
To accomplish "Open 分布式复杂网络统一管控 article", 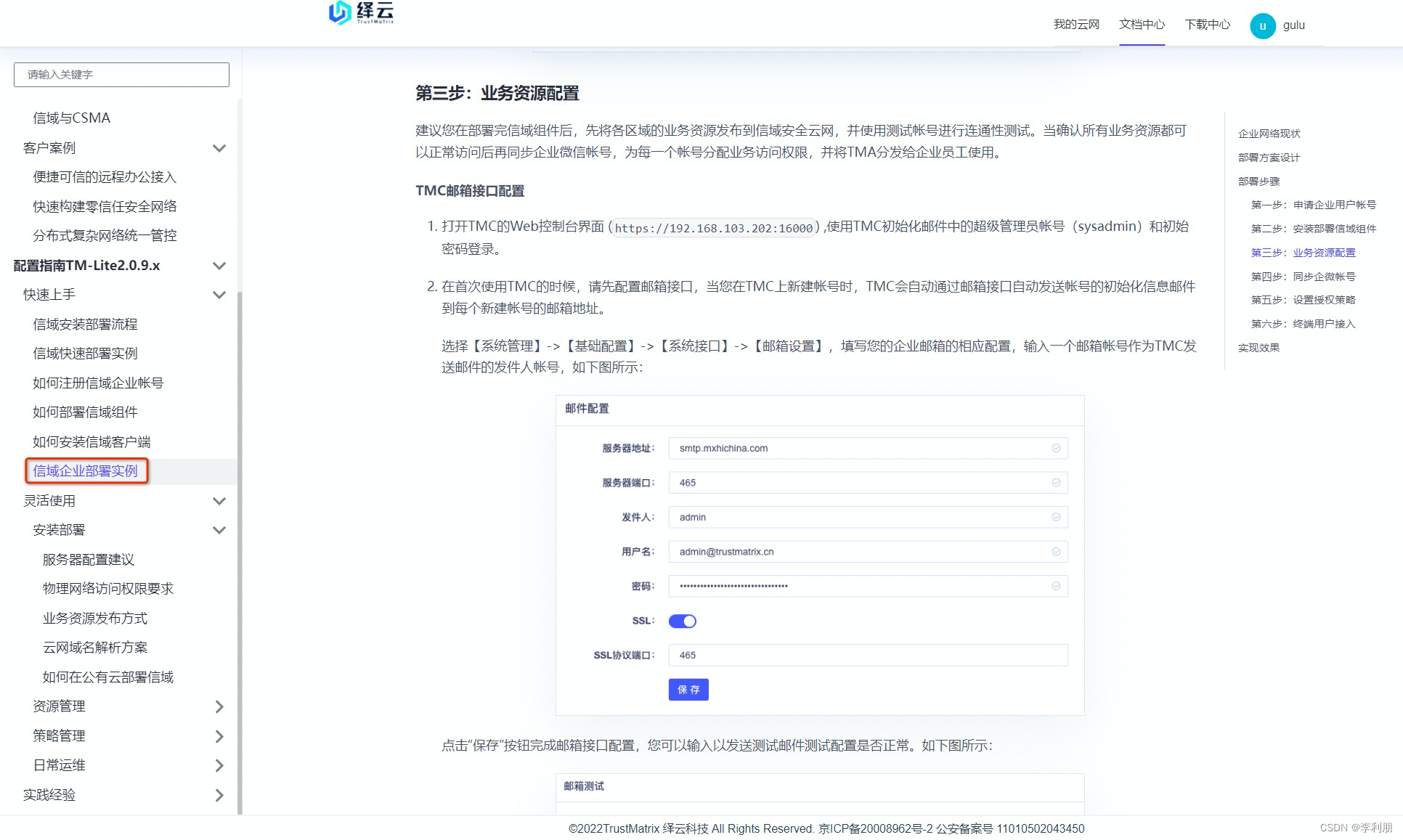I will [105, 236].
